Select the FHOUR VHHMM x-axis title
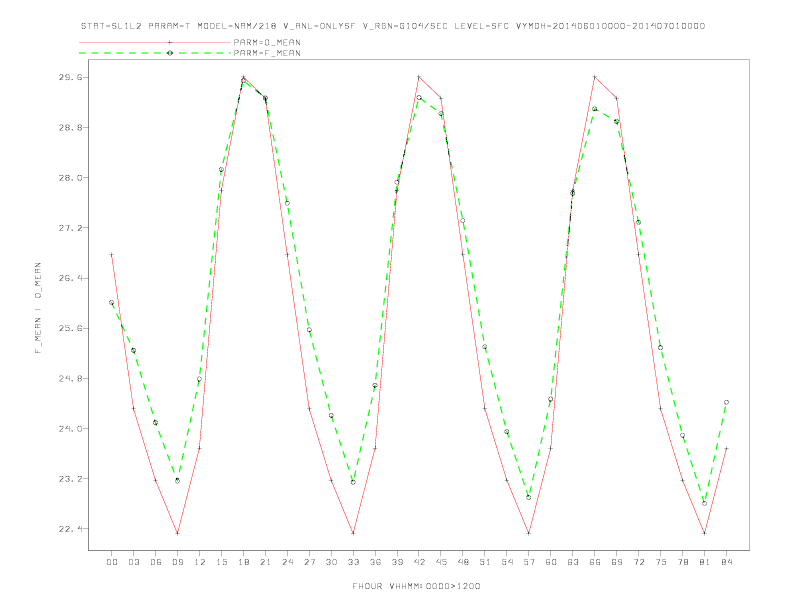 tap(416, 586)
